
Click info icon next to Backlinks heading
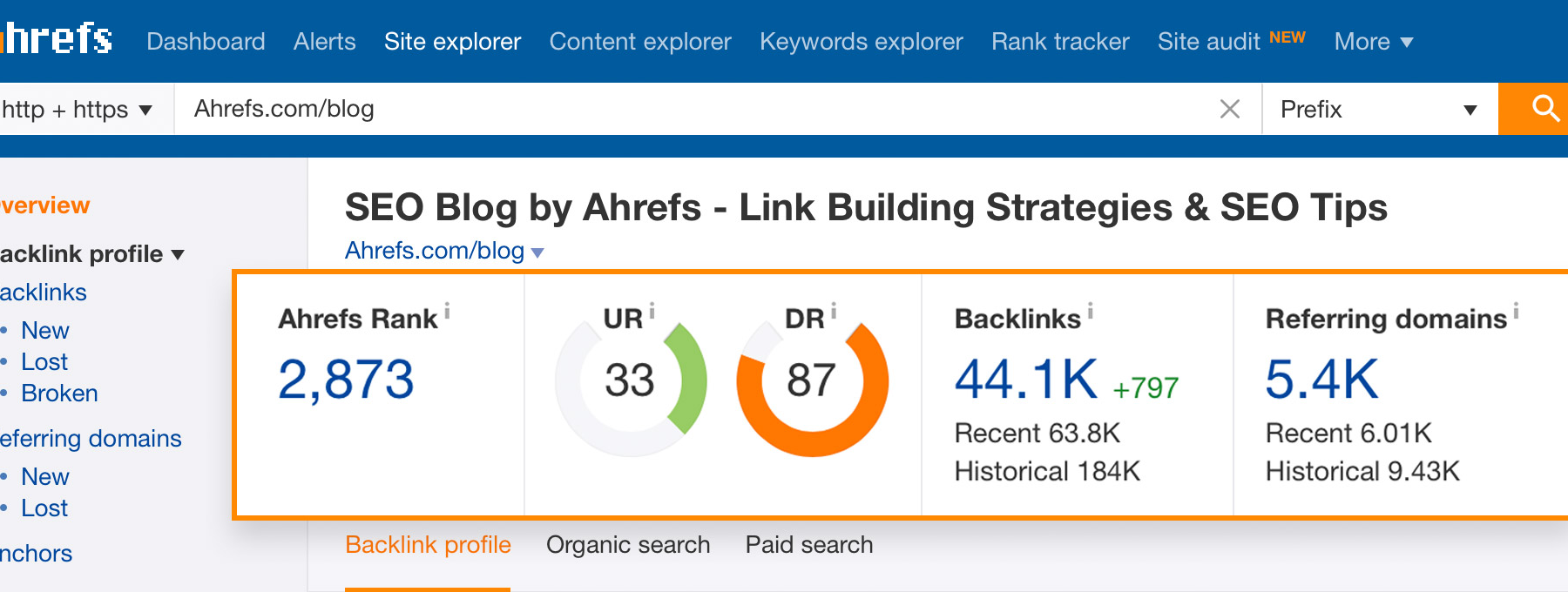click(x=1090, y=310)
